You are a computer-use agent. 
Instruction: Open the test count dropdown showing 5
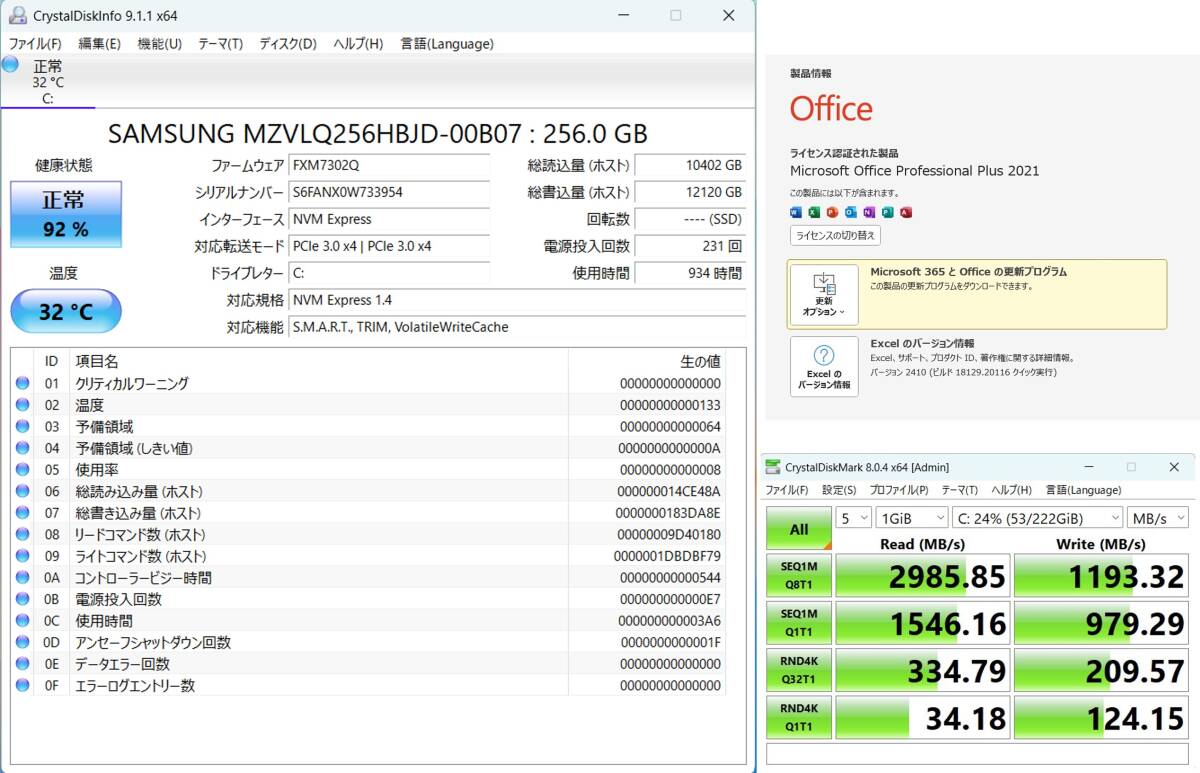point(853,518)
